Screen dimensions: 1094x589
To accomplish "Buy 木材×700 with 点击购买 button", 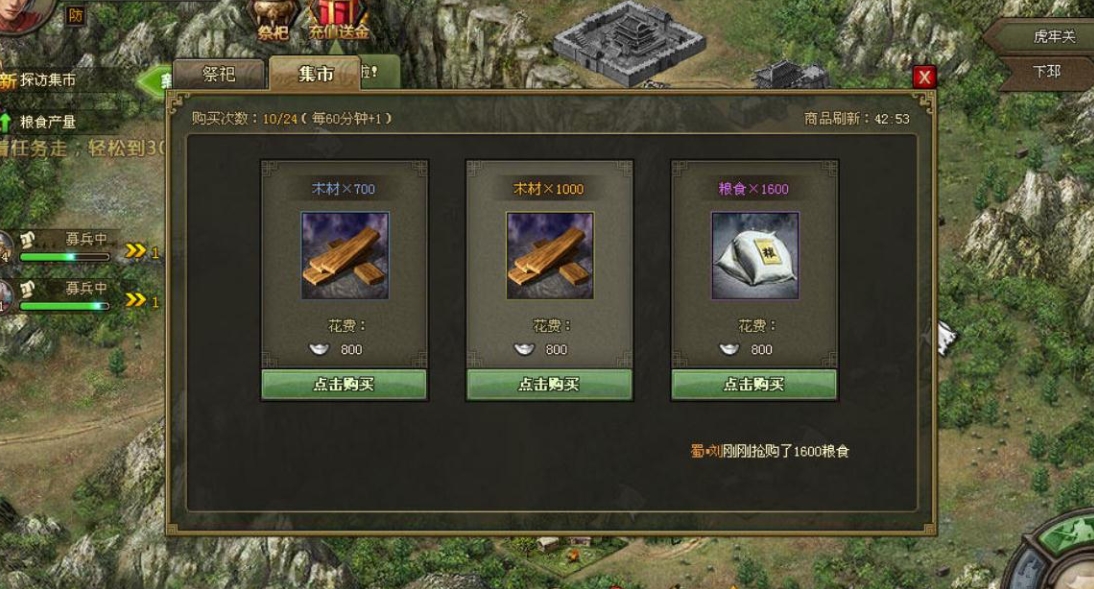I will 344,385.
